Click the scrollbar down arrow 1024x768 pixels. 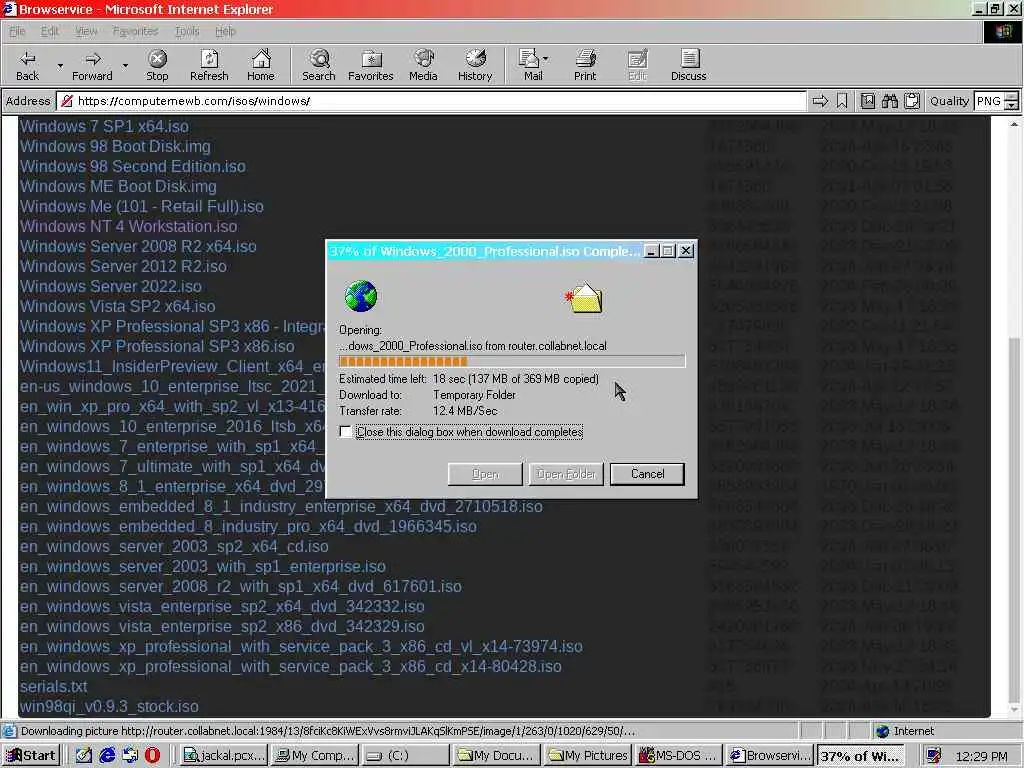coord(1014,710)
